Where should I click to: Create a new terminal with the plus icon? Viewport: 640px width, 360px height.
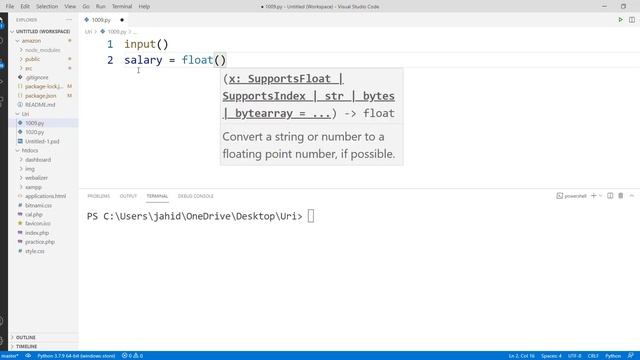pyautogui.click(x=593, y=196)
